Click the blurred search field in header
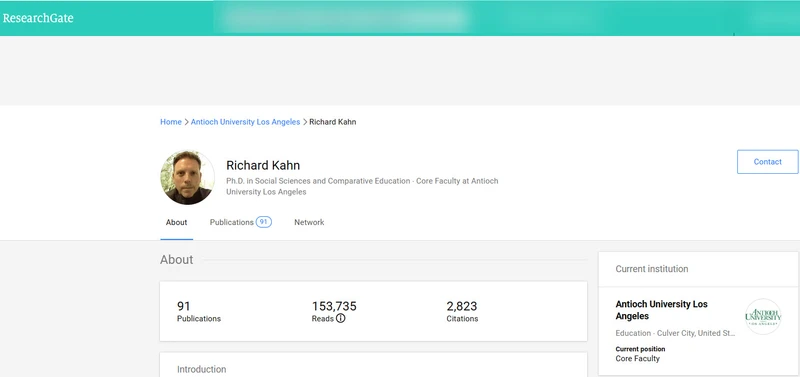Image resolution: width=800 pixels, height=377 pixels. pyautogui.click(x=344, y=18)
